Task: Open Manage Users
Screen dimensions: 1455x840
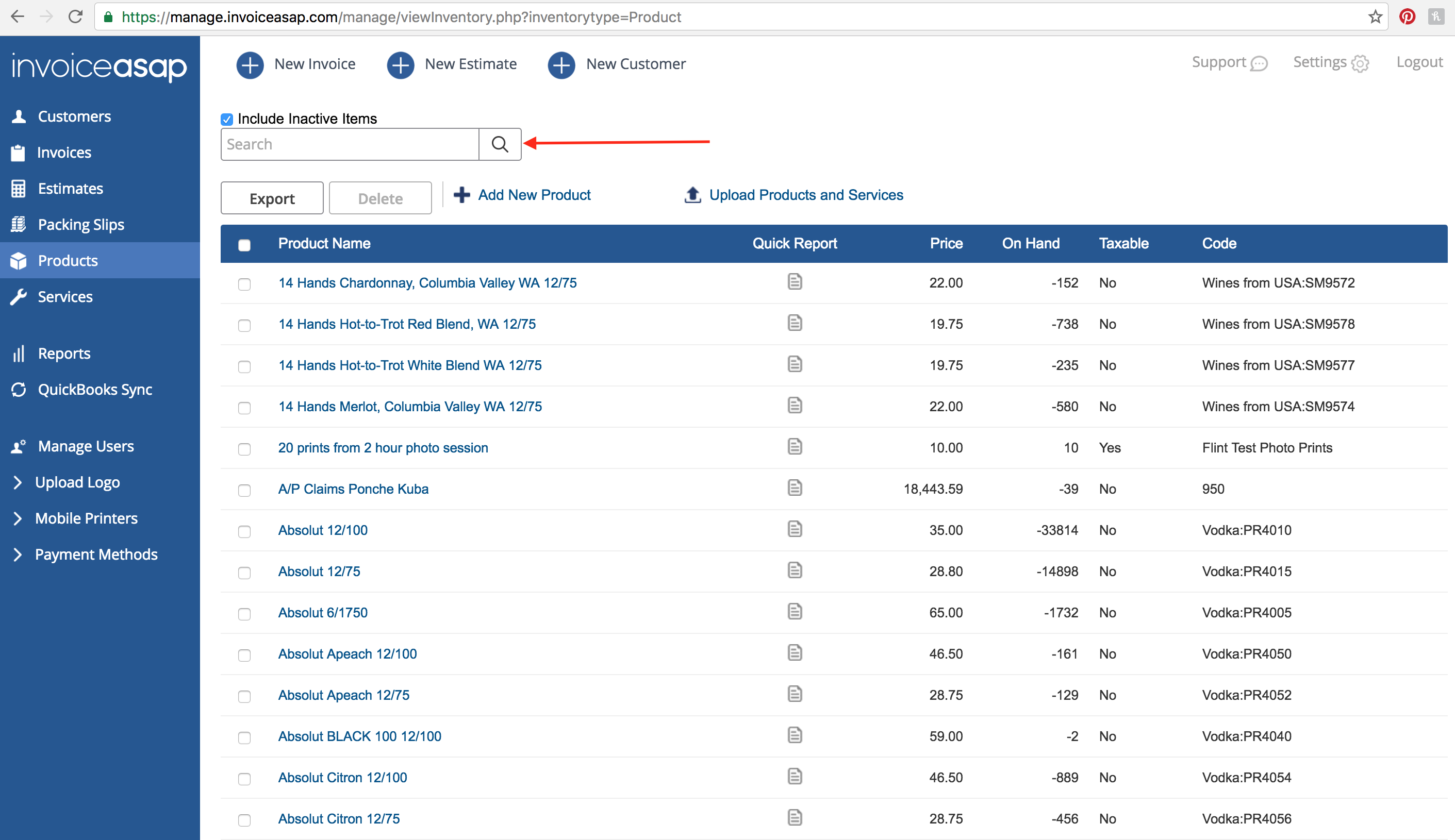Action: [x=100, y=446]
